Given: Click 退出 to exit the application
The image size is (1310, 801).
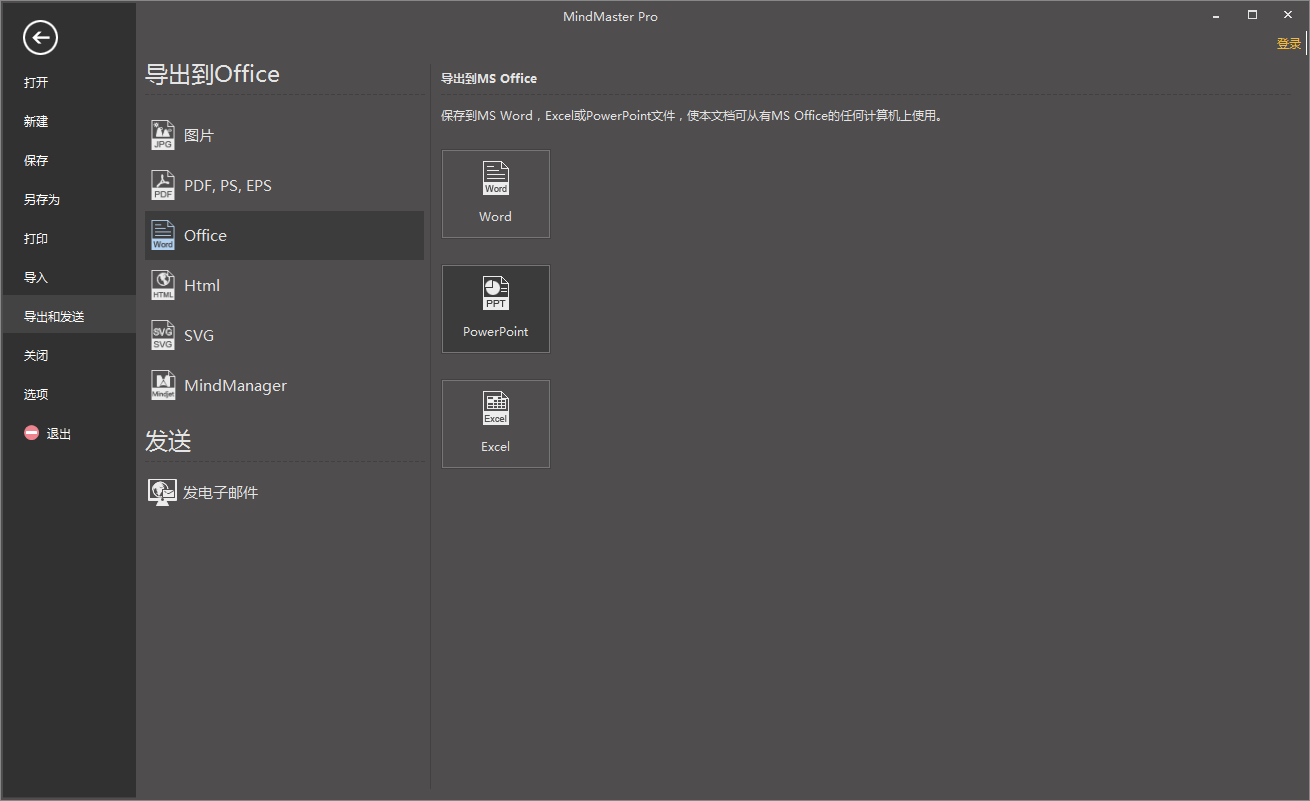Looking at the screenshot, I should (x=68, y=434).
